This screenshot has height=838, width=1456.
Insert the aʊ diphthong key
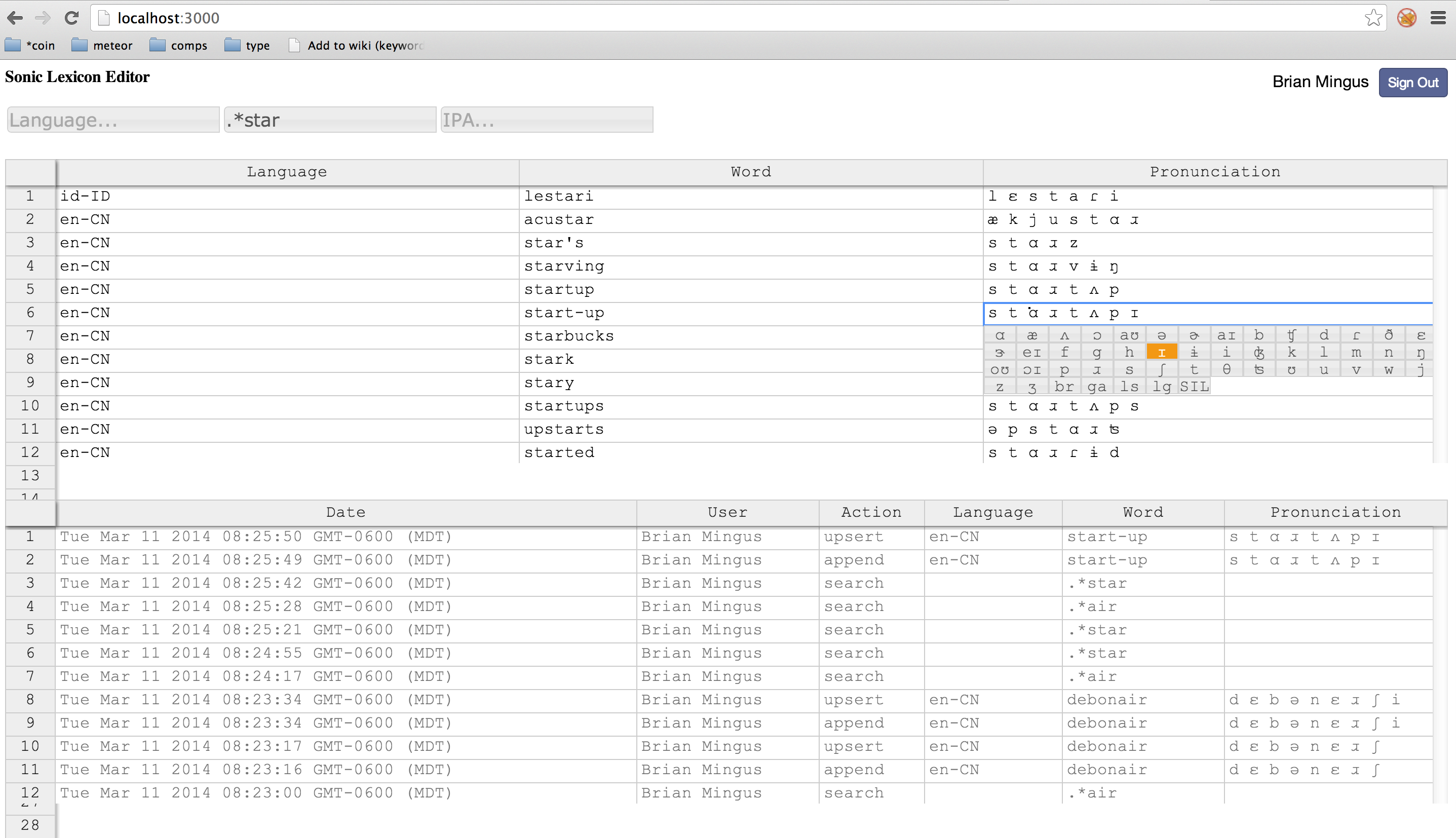point(1129,335)
